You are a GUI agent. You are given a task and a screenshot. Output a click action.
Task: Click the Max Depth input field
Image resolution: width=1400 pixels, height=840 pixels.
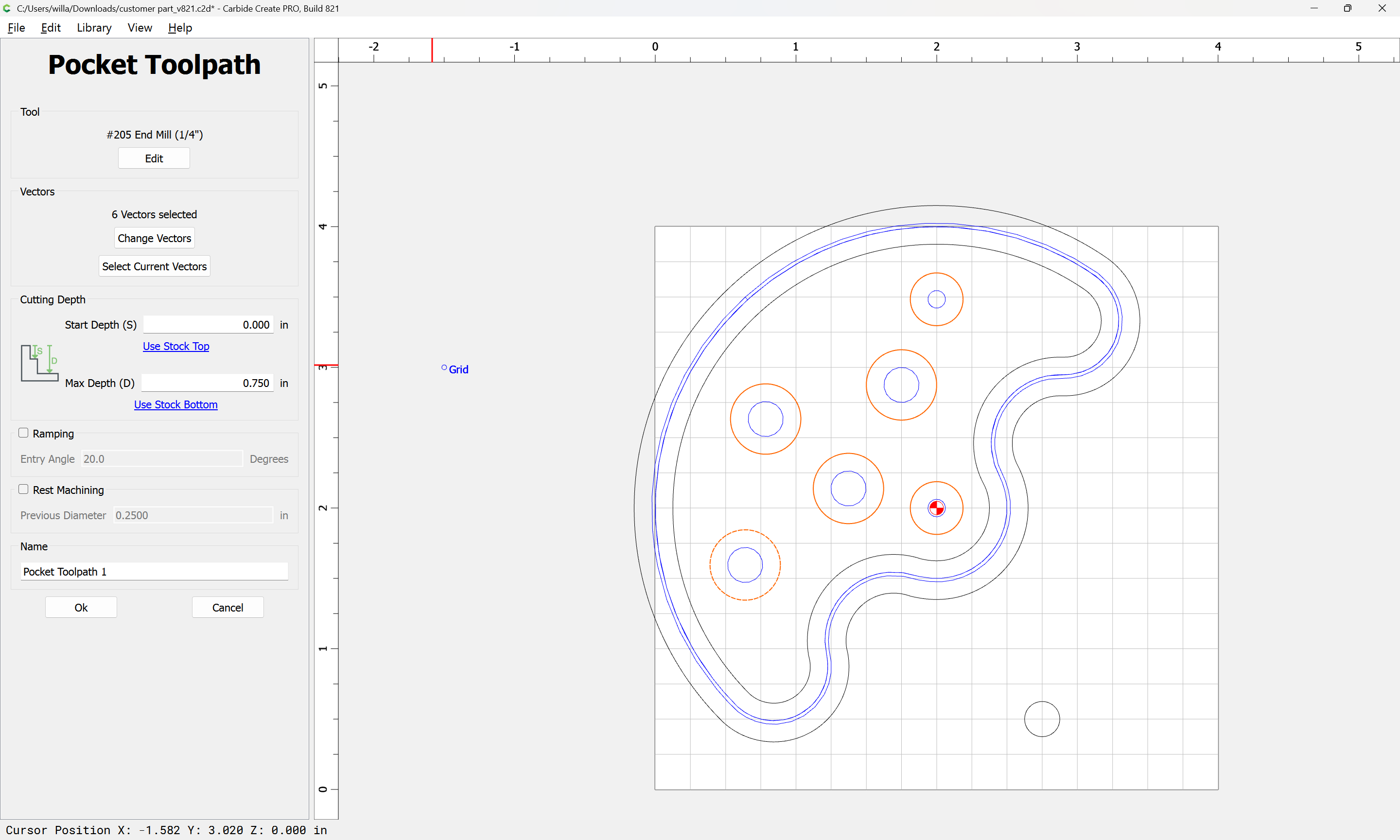click(207, 383)
